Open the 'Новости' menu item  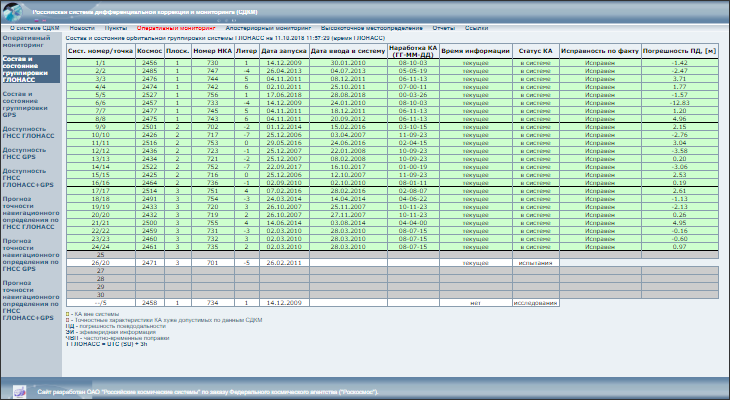[82, 28]
